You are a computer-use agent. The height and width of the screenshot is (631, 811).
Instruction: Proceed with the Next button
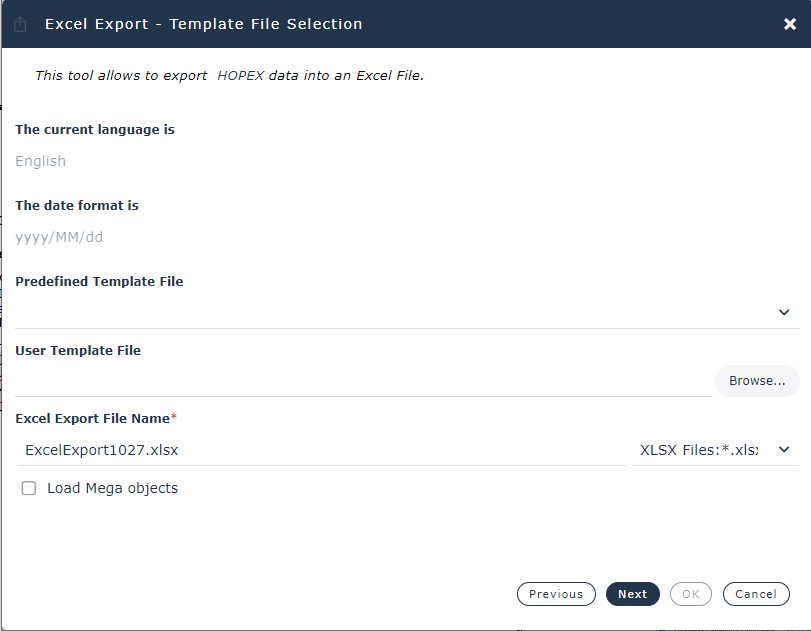pyautogui.click(x=633, y=594)
